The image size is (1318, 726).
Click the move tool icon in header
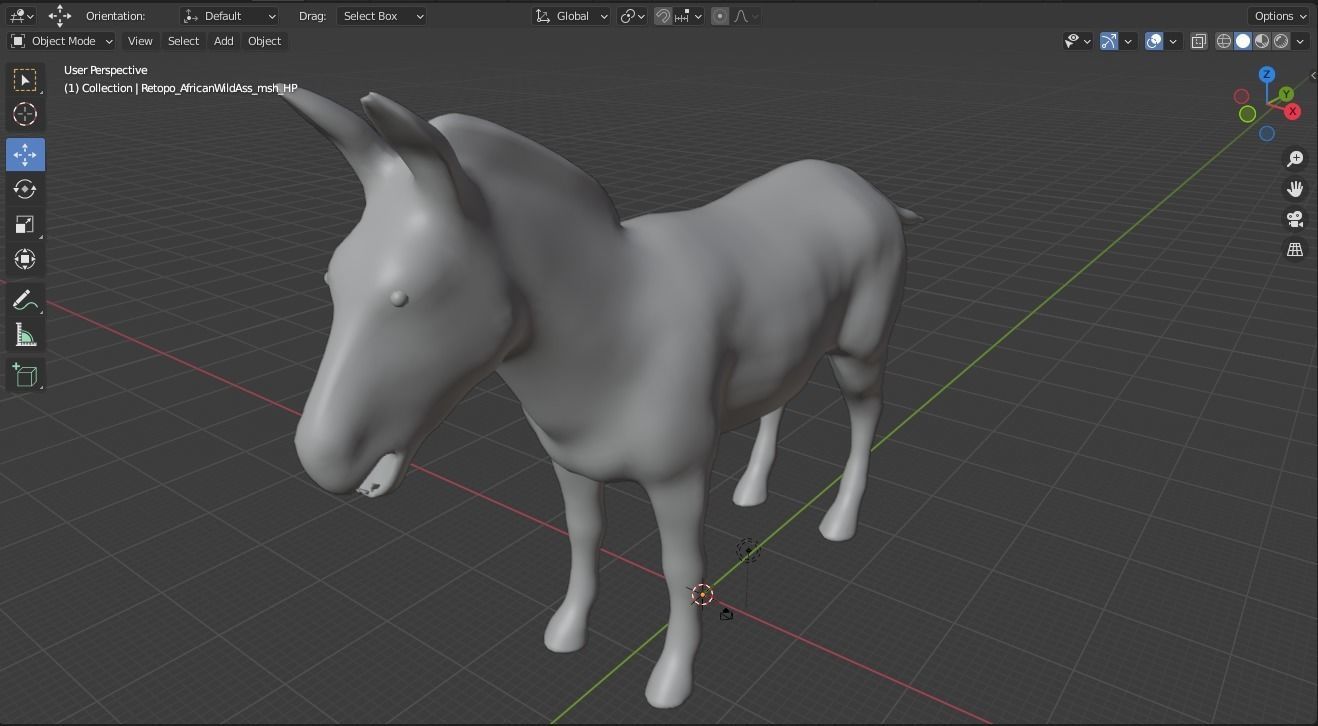point(60,15)
